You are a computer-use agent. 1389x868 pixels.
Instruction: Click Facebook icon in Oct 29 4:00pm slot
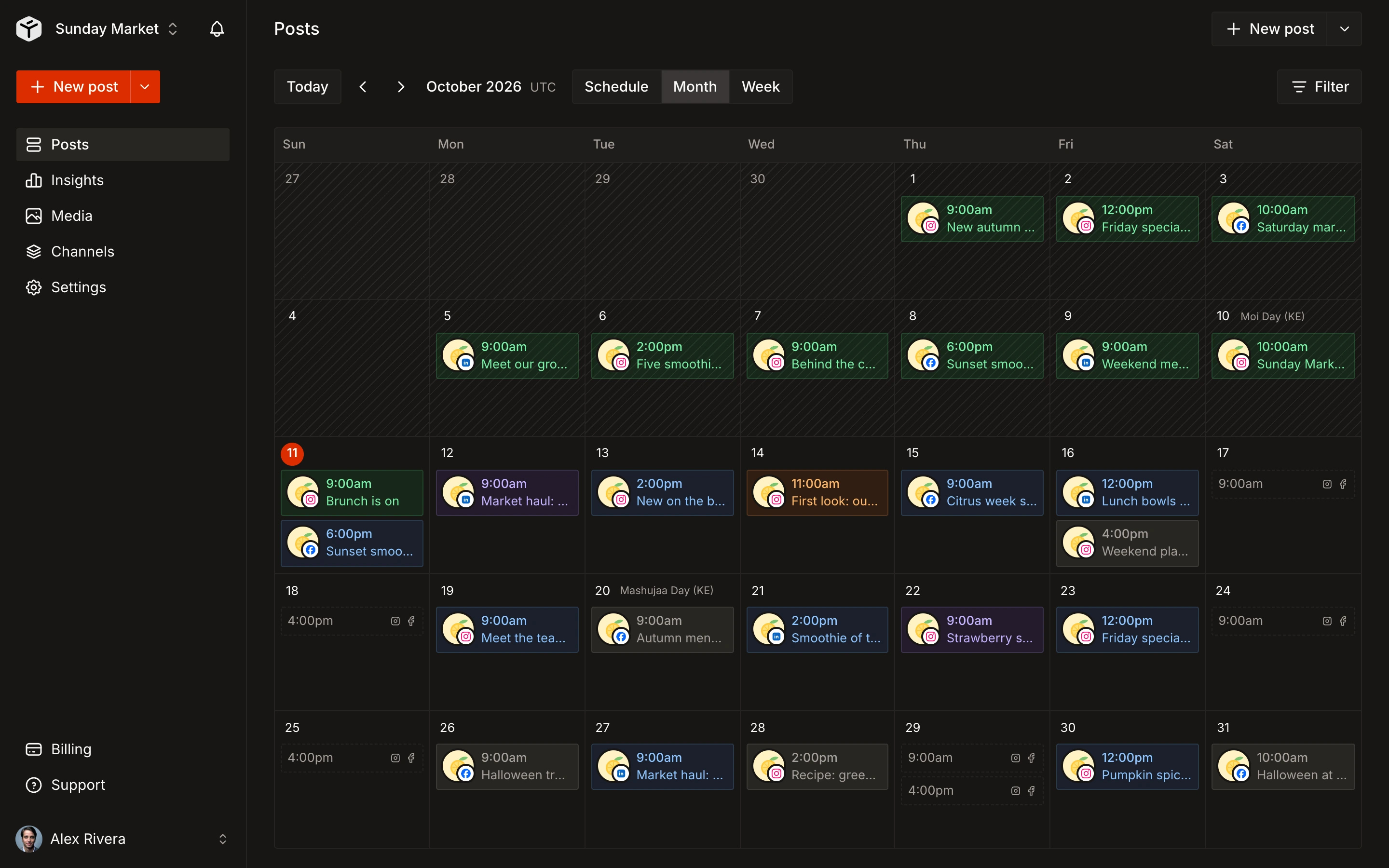pyautogui.click(x=1032, y=791)
